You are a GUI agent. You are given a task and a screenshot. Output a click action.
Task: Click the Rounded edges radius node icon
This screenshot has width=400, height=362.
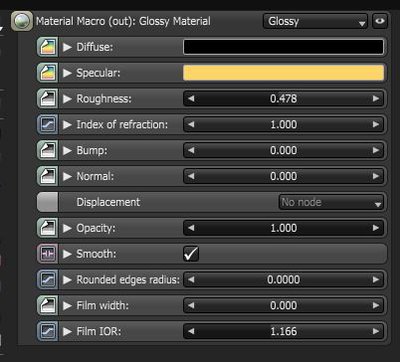click(47, 280)
